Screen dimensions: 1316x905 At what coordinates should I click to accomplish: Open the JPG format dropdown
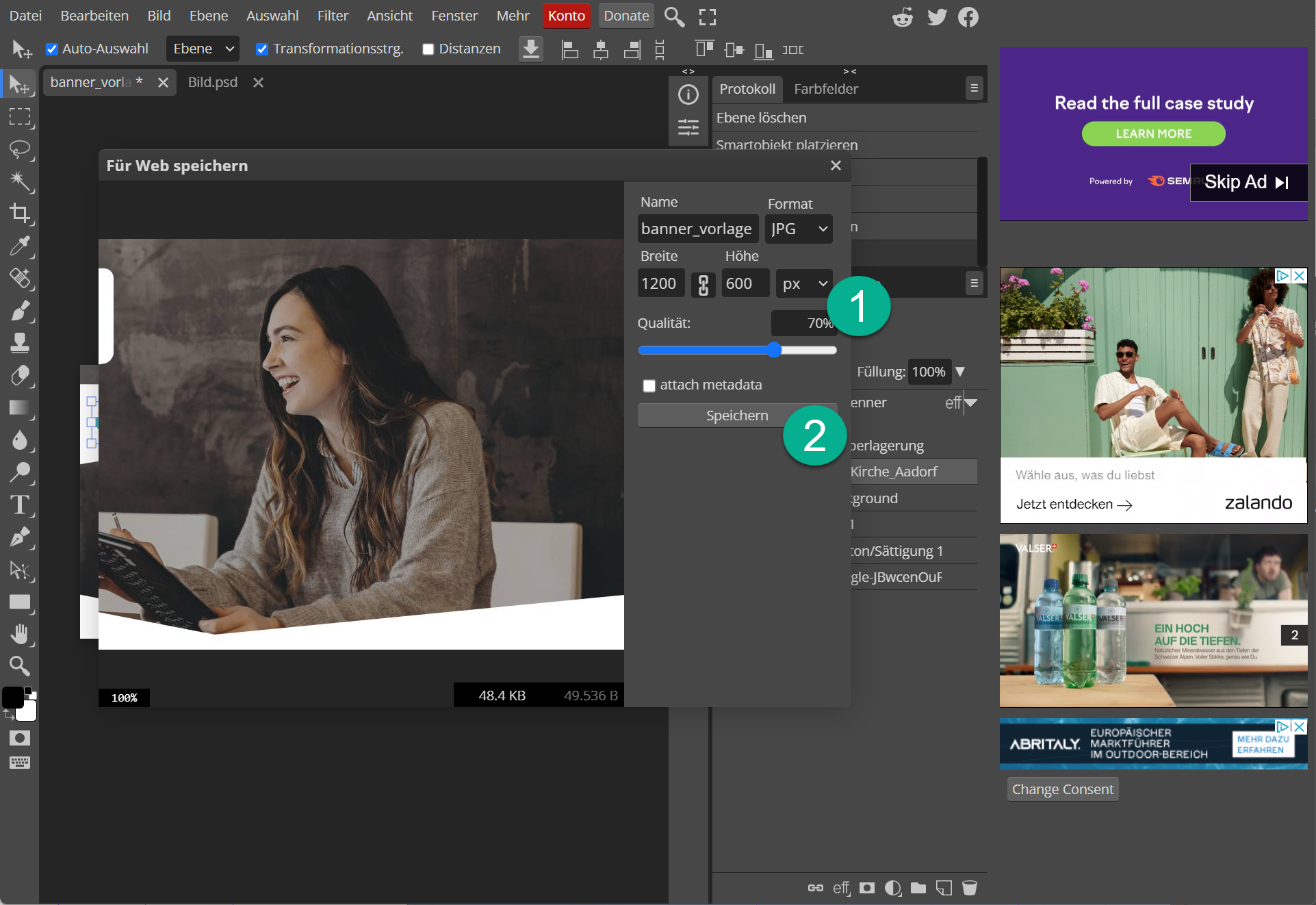click(799, 229)
